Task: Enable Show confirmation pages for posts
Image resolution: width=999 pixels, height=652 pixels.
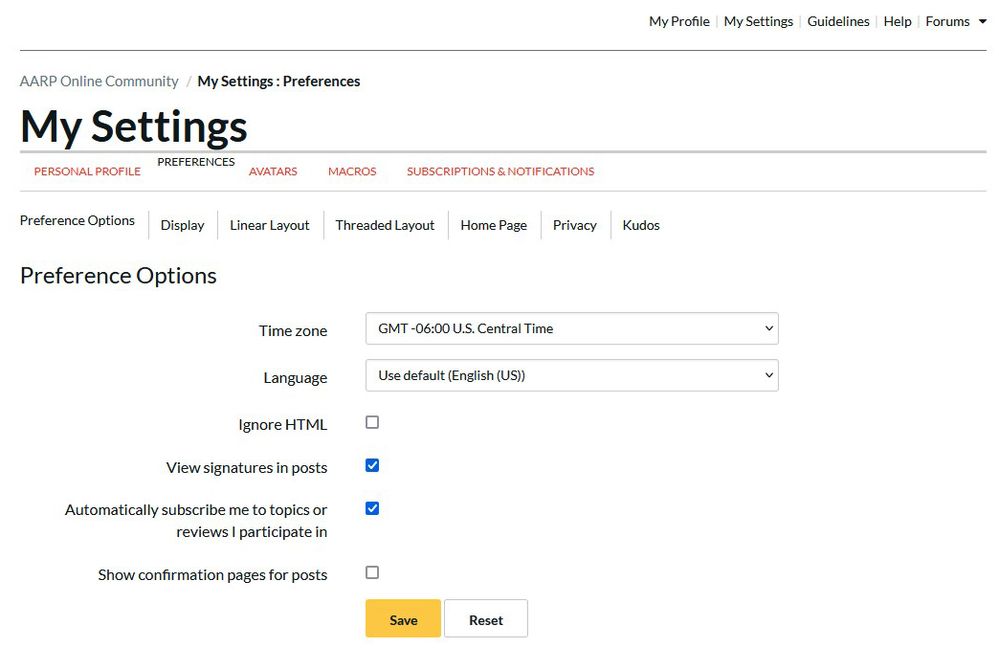Action: pyautogui.click(x=372, y=573)
